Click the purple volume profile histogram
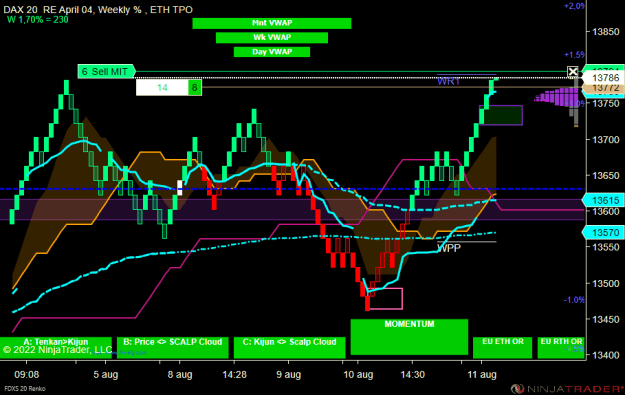The image size is (625, 395). [556, 97]
